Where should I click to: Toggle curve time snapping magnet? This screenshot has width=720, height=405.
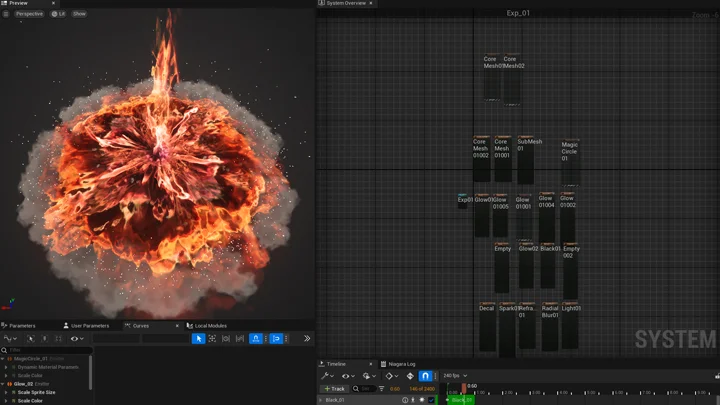256,338
